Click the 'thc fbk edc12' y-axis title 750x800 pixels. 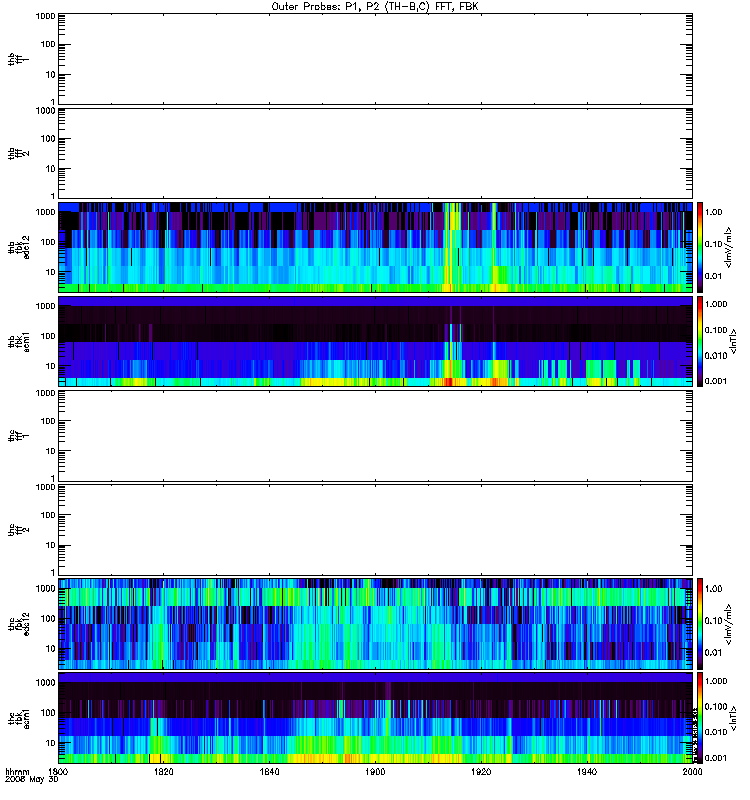[x=19, y=623]
